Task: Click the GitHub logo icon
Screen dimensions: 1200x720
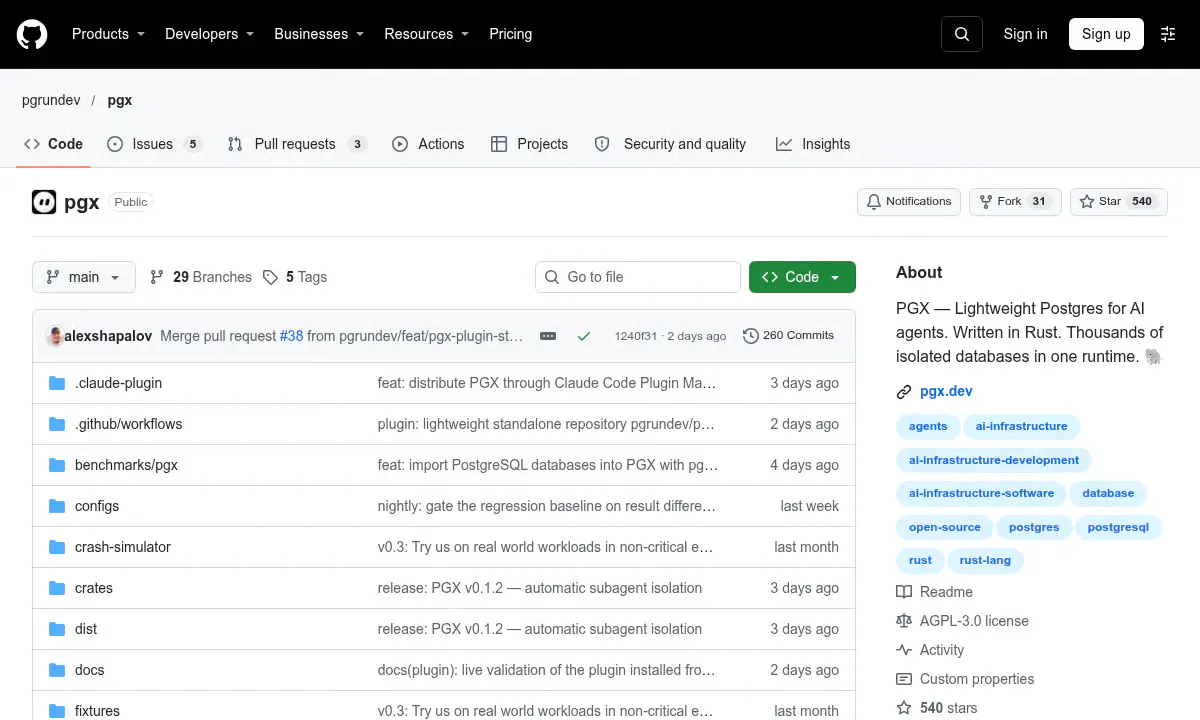Action: coord(32,34)
